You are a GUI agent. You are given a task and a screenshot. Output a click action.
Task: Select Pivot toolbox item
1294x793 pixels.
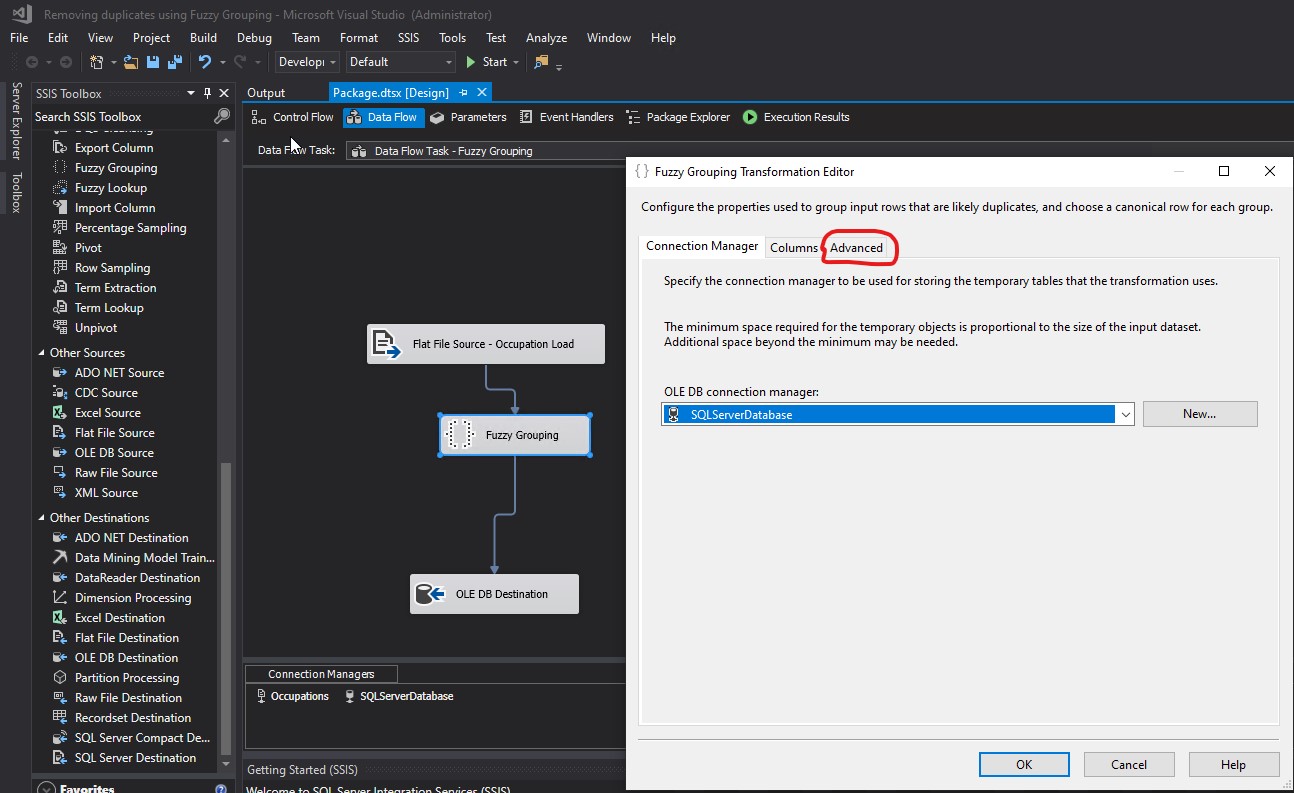pyautogui.click(x=88, y=248)
